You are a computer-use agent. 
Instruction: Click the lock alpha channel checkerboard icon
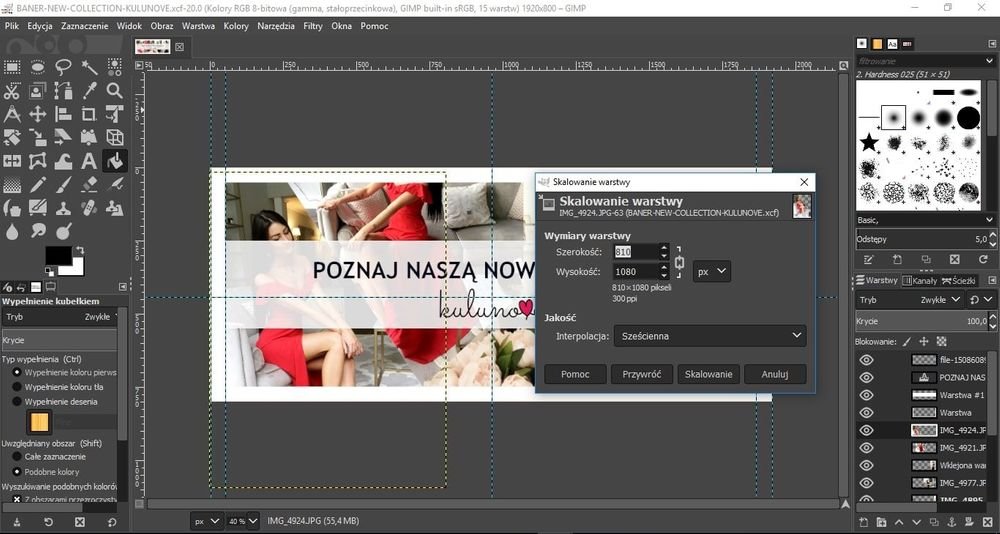pyautogui.click(x=941, y=341)
